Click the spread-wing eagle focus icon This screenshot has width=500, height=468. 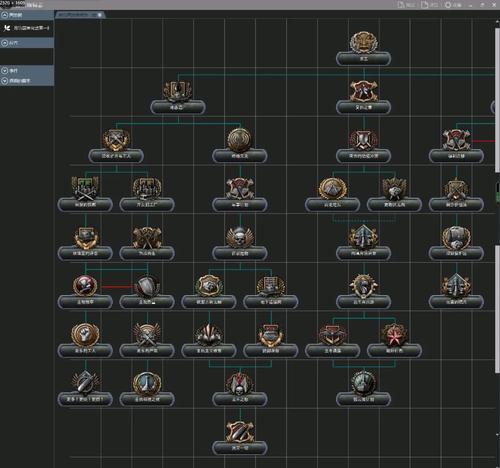click(394, 189)
